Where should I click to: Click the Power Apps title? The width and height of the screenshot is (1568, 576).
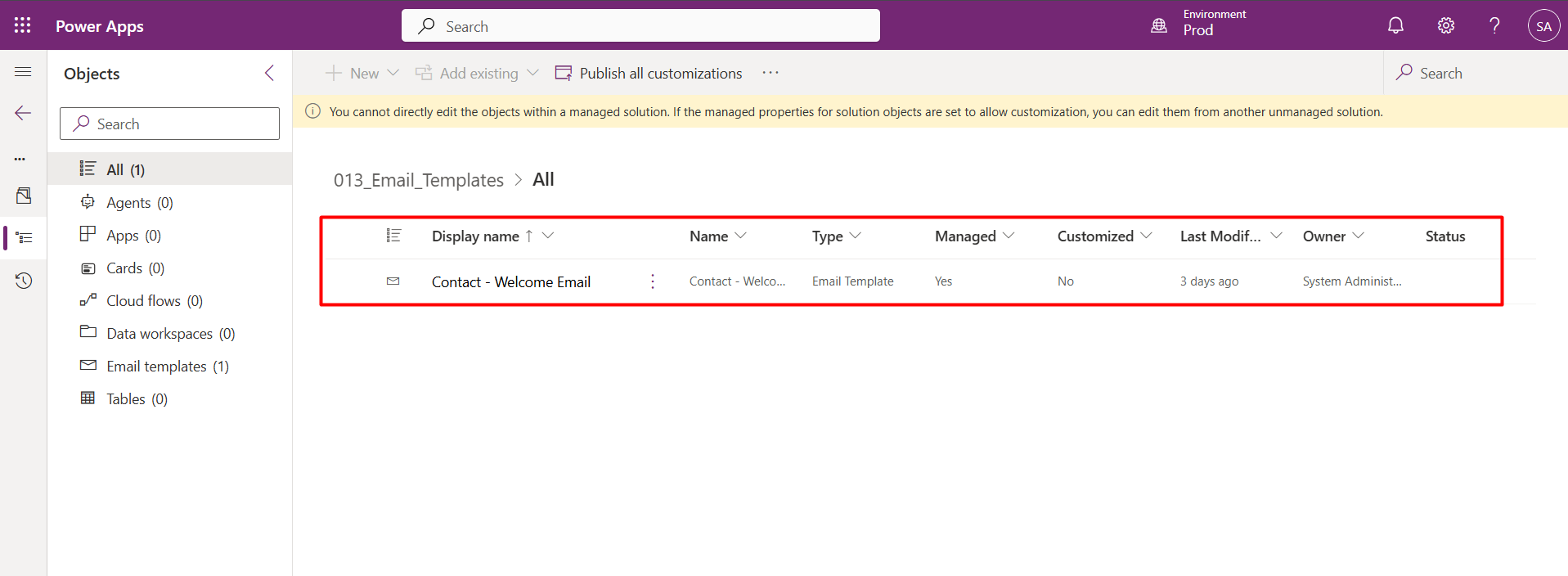point(100,26)
